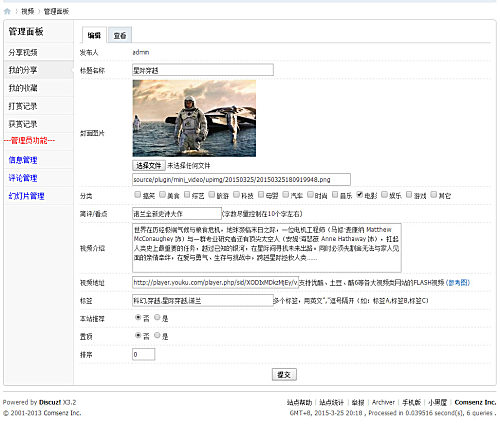The width and height of the screenshot is (500, 424).
Task: Click the home icon in the breadcrumb
Action: pos(7,11)
